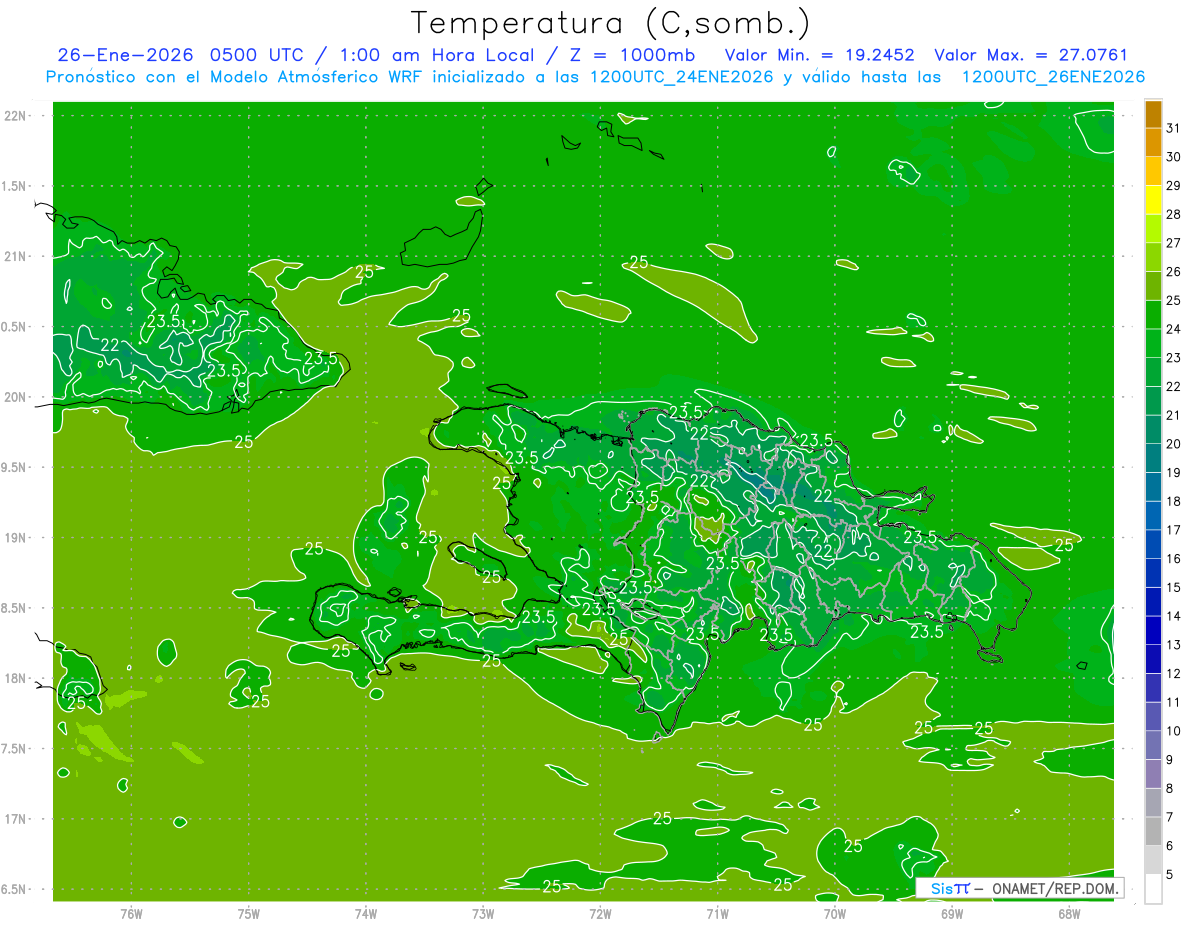Screen dimensions: 1200x927
Task: Click the WRF model forecast description line
Action: tap(595, 77)
